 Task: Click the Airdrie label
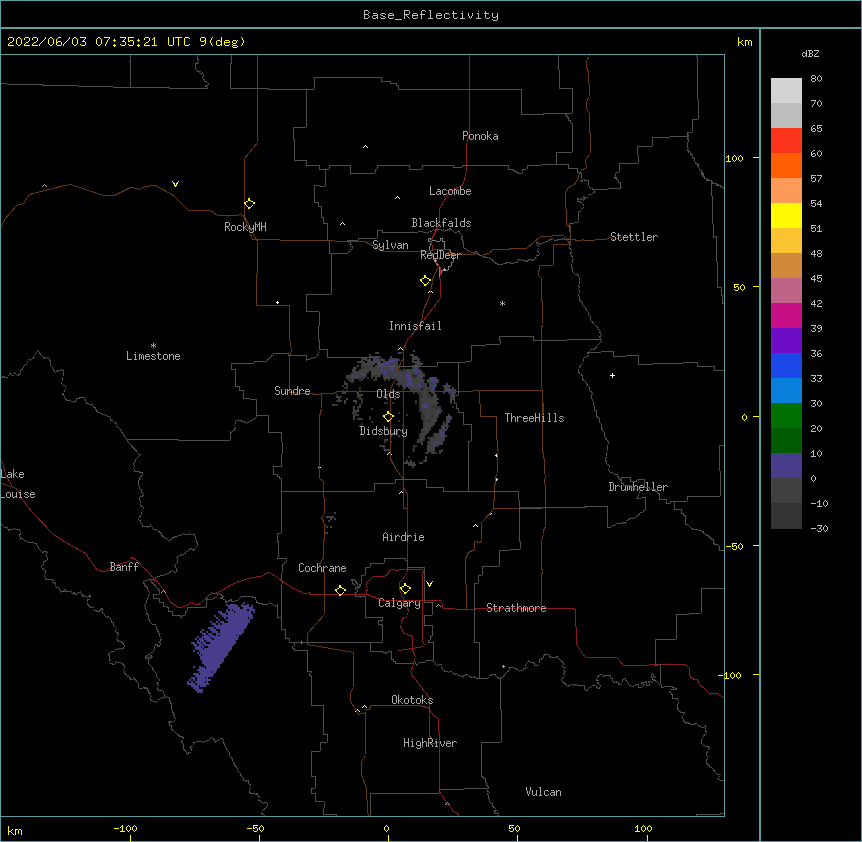point(404,537)
